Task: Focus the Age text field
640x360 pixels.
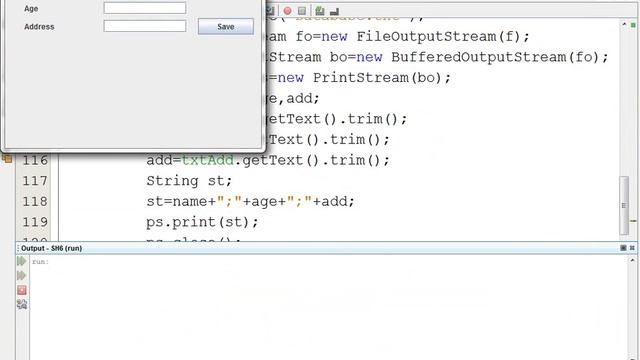Action: (x=145, y=8)
